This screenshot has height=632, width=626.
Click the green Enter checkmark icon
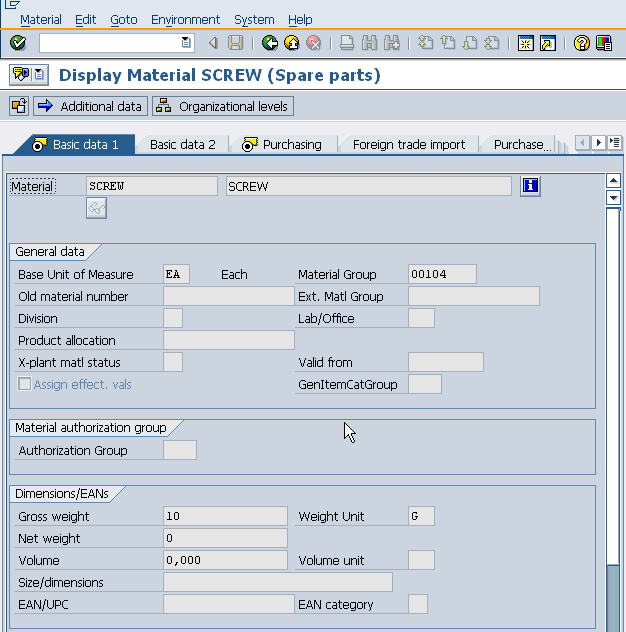point(18,43)
